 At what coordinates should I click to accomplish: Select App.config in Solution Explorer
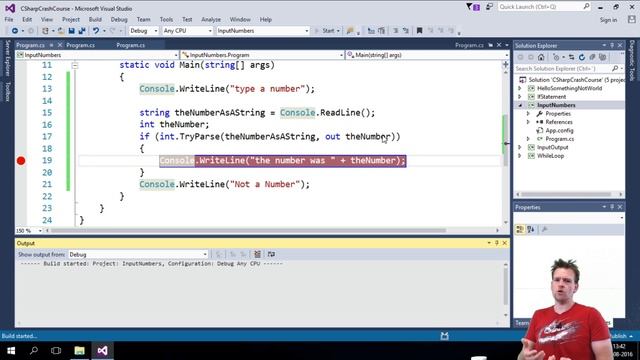point(559,131)
